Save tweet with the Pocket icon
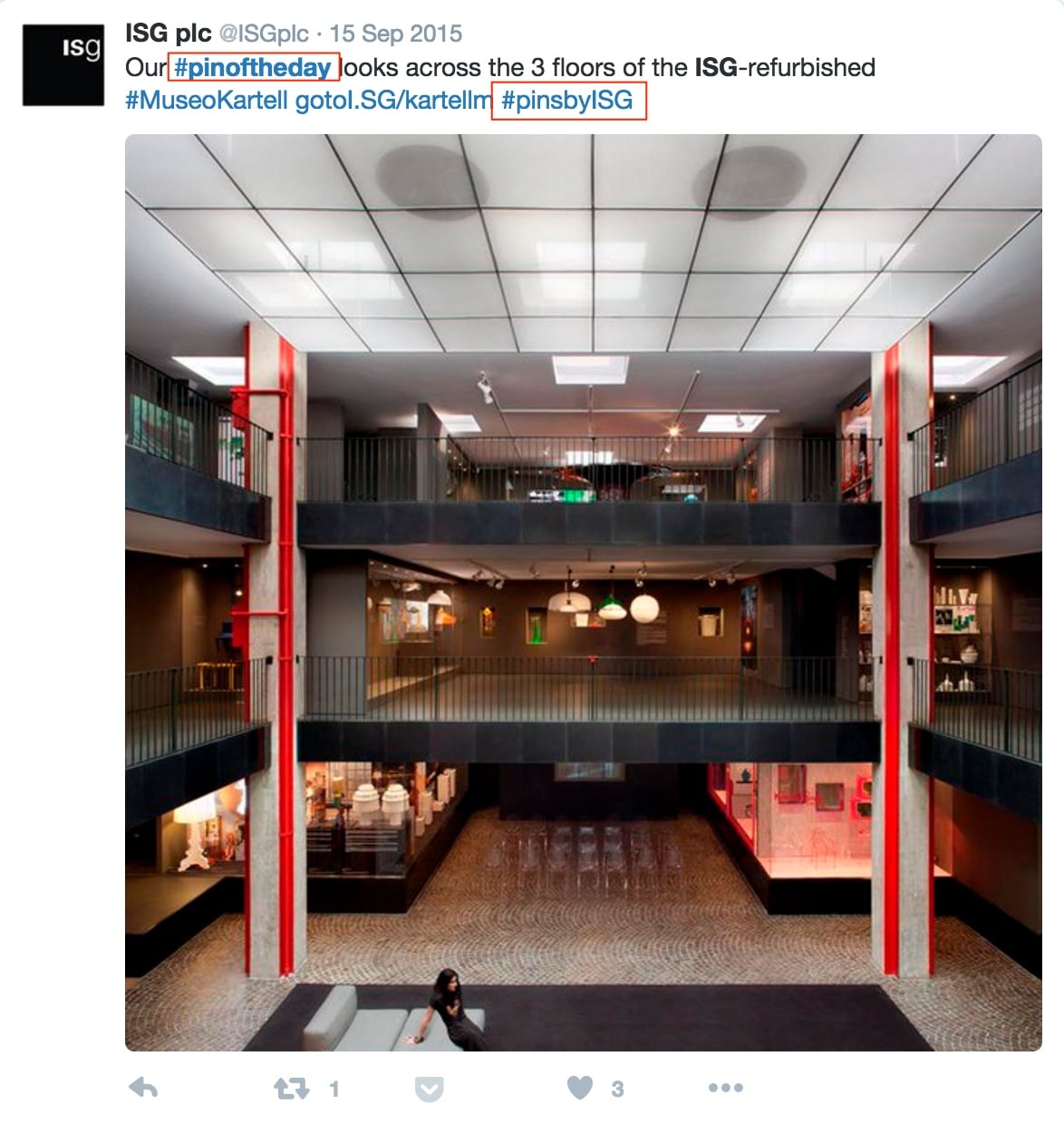The image size is (1064, 1124). (x=429, y=1089)
